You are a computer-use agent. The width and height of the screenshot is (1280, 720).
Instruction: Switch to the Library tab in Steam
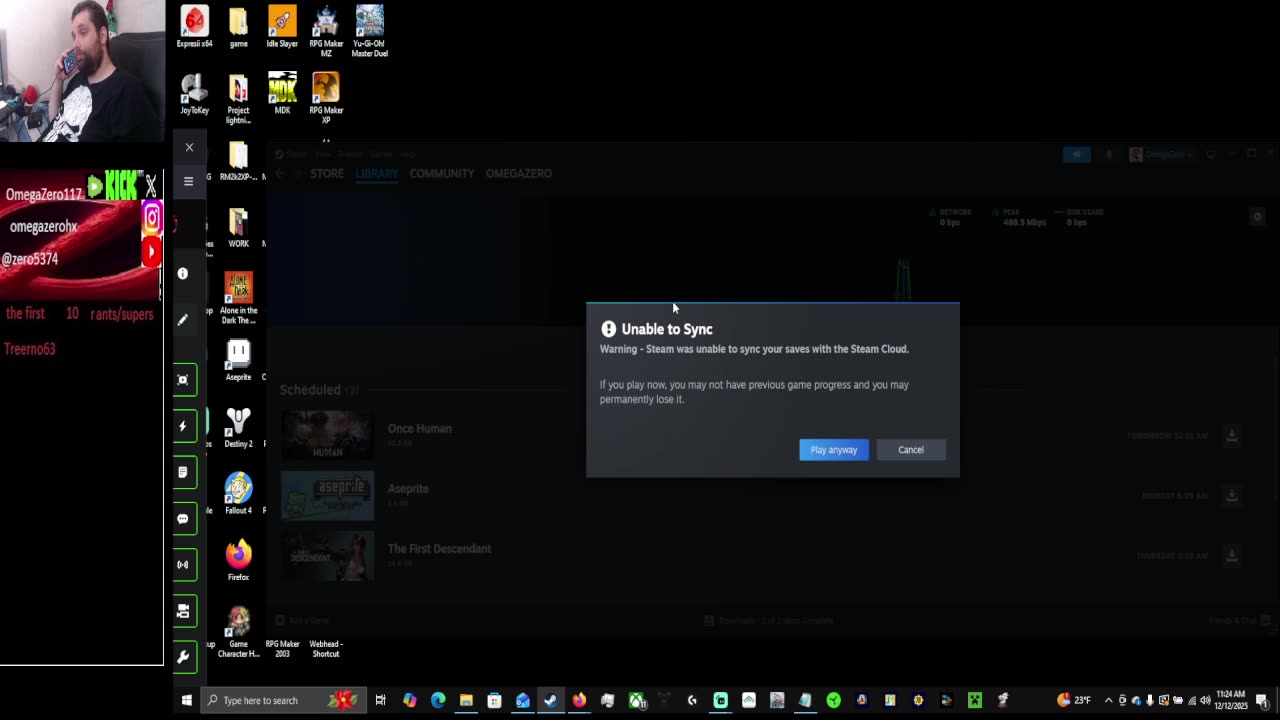click(x=376, y=173)
